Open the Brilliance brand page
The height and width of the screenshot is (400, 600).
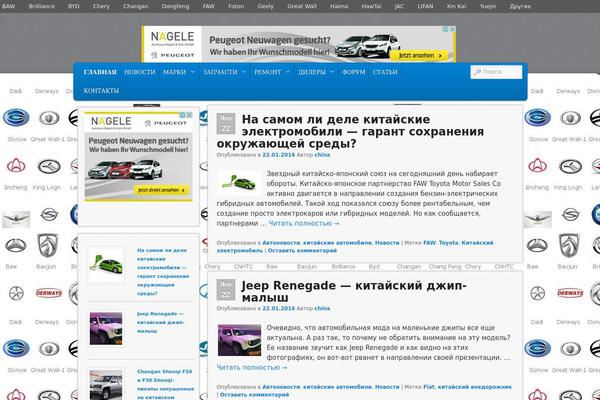point(41,6)
